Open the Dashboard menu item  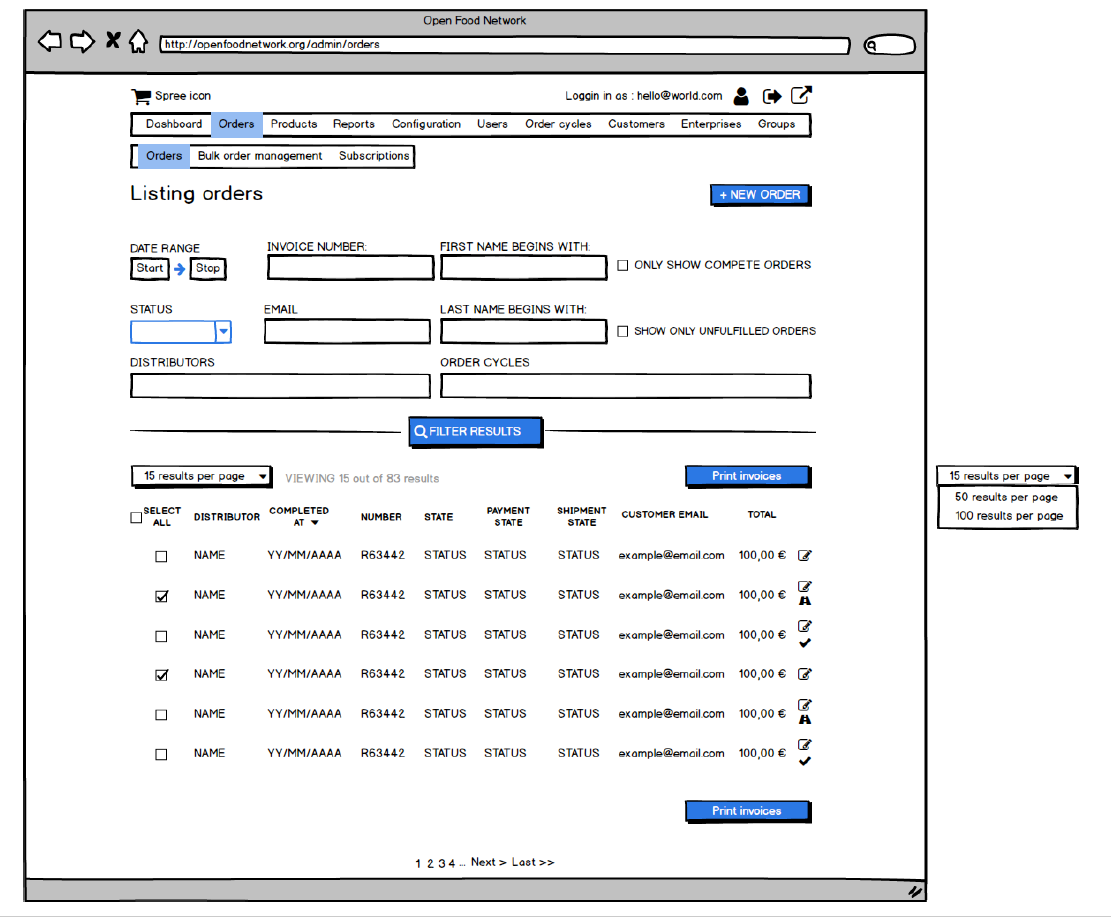(174, 124)
